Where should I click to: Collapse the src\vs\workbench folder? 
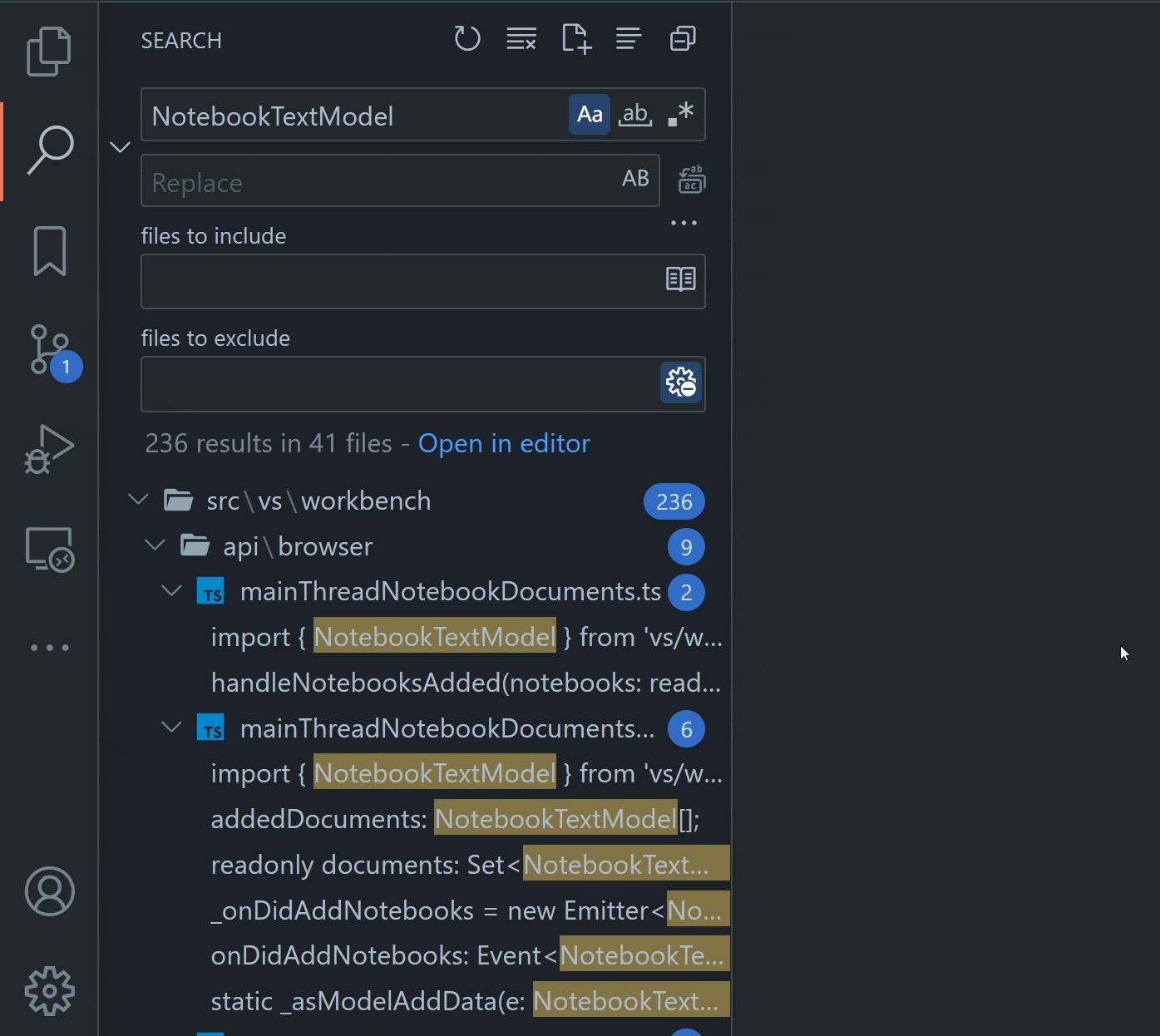coord(138,500)
